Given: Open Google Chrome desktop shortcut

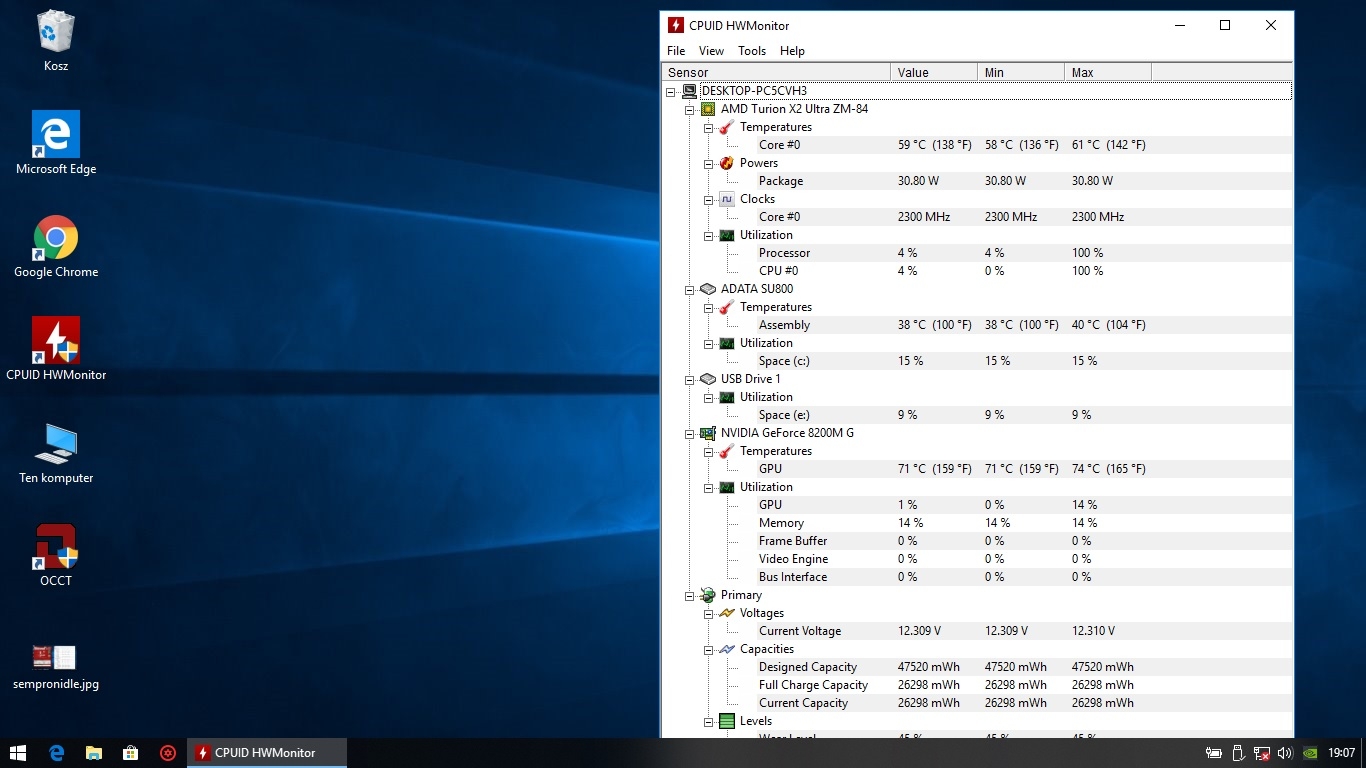Looking at the screenshot, I should [56, 246].
